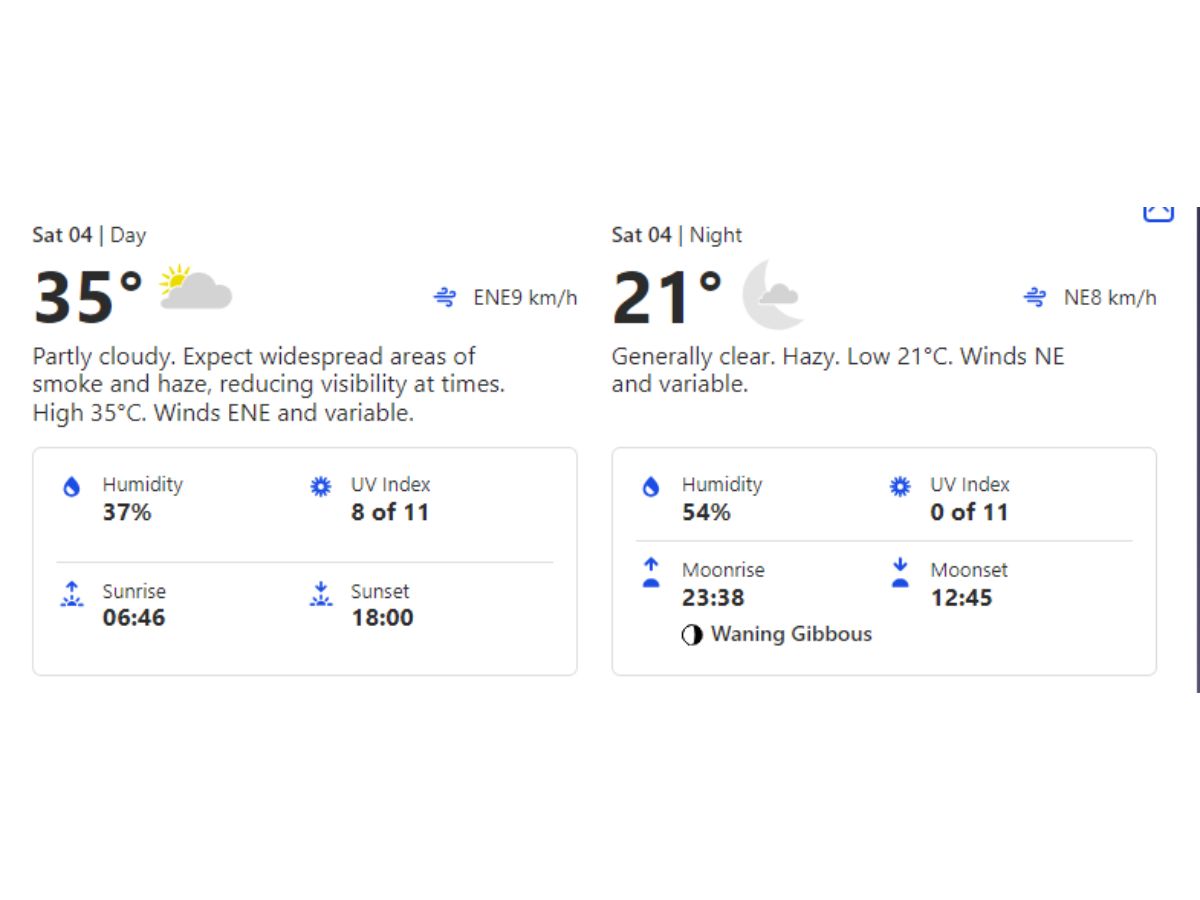Click the Waning Gibbous text label

coord(792,634)
